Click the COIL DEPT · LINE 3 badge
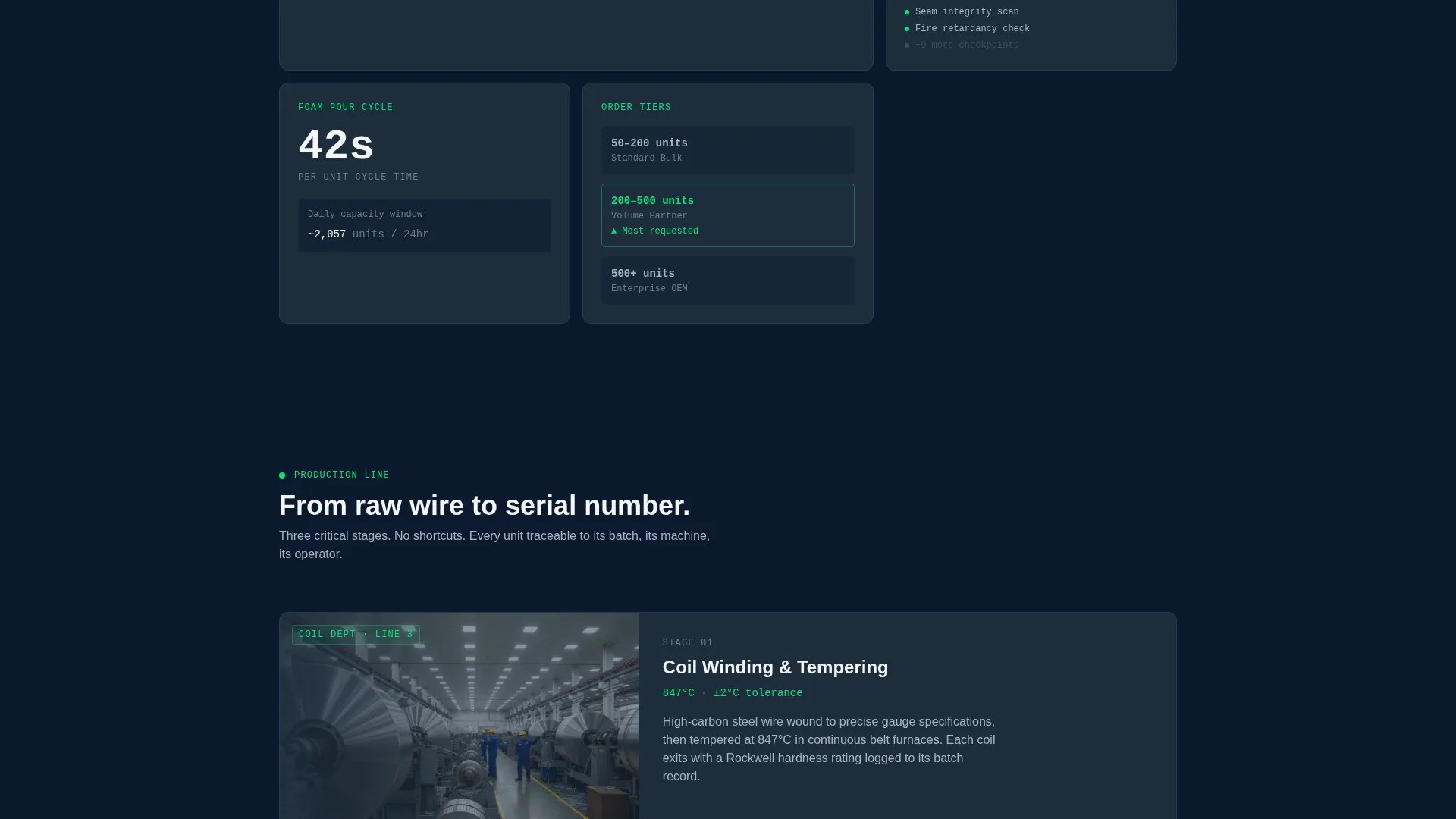This screenshot has height=819, width=1456. [356, 635]
